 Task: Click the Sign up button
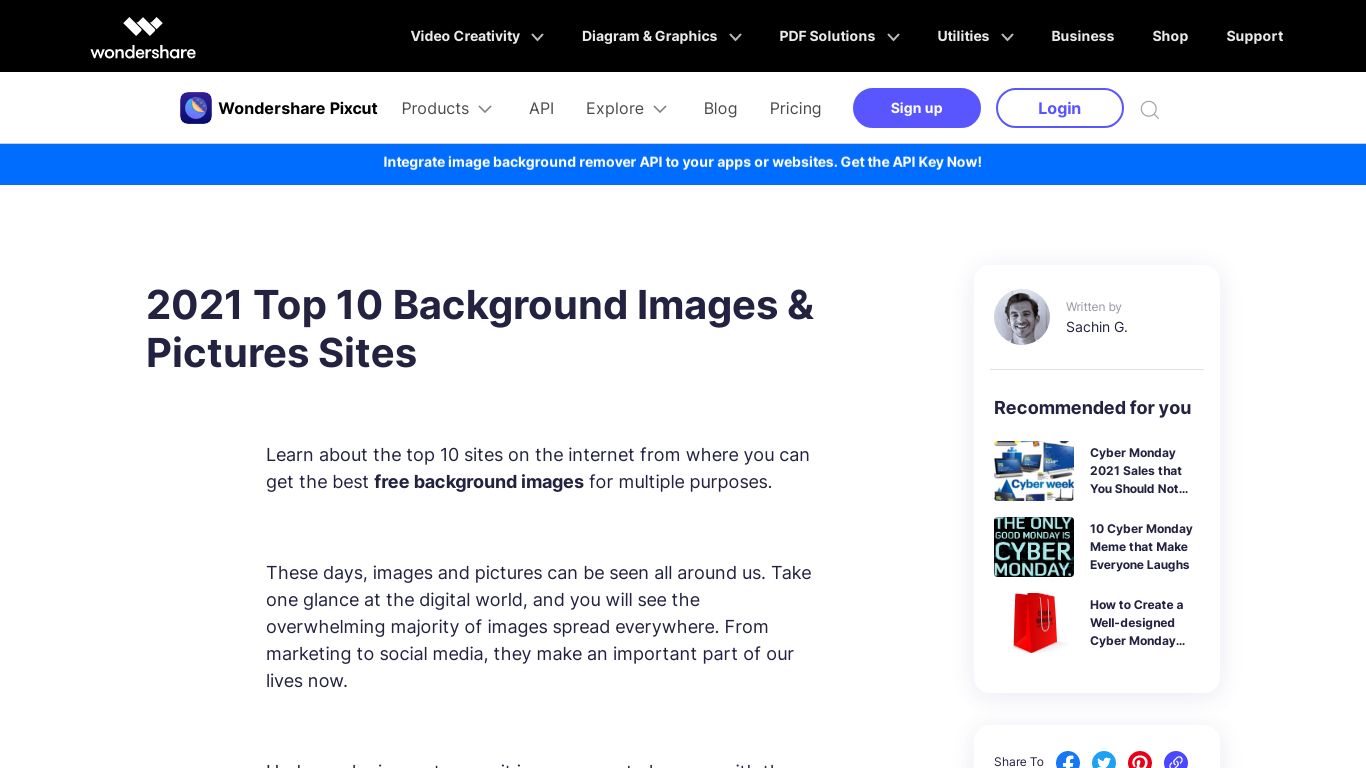pos(917,108)
